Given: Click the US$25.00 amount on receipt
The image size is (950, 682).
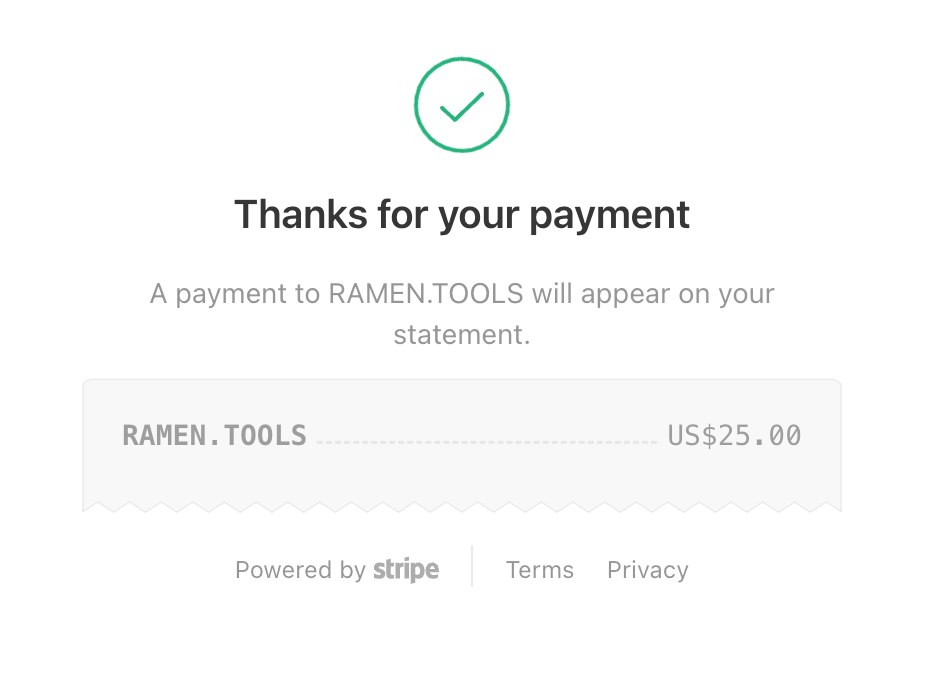Looking at the screenshot, I should click(x=734, y=436).
